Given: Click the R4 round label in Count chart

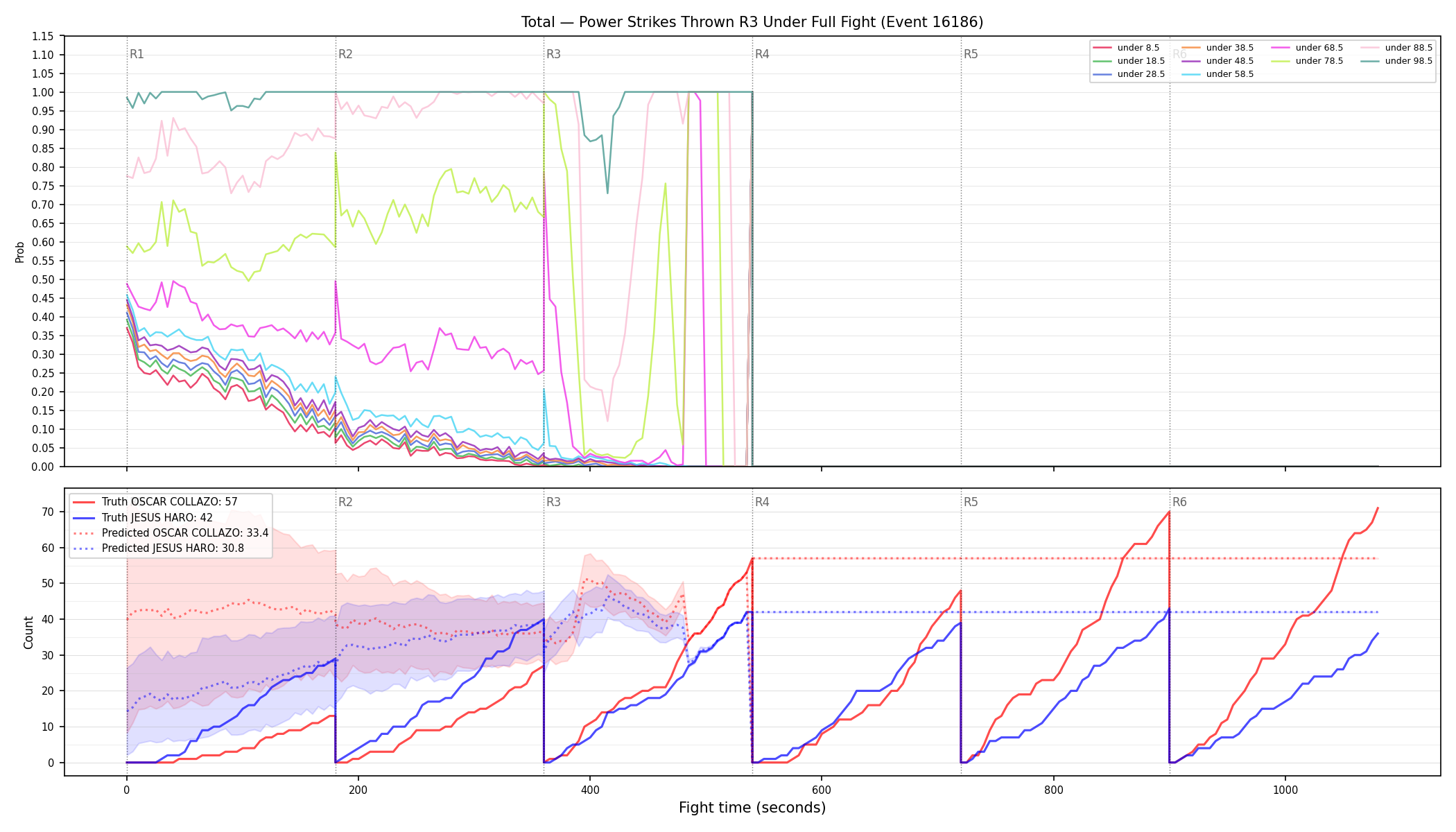Looking at the screenshot, I should point(762,502).
